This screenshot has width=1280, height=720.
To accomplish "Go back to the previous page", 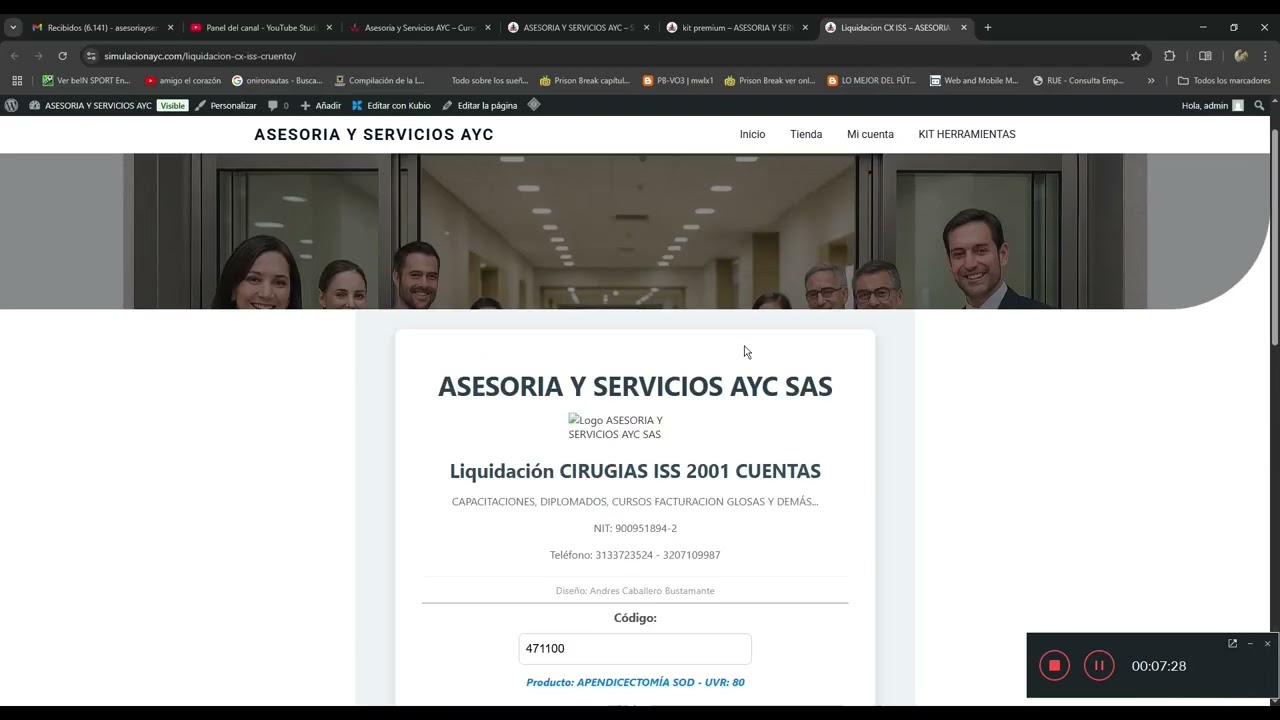I will point(14,56).
